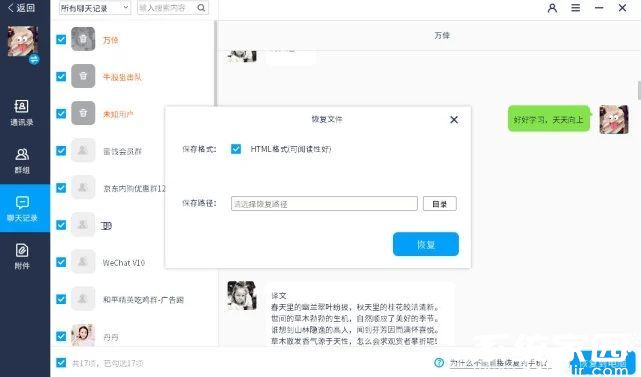Click the profile avatar in sidebar
This screenshot has height=377, width=641.
coord(22,41)
